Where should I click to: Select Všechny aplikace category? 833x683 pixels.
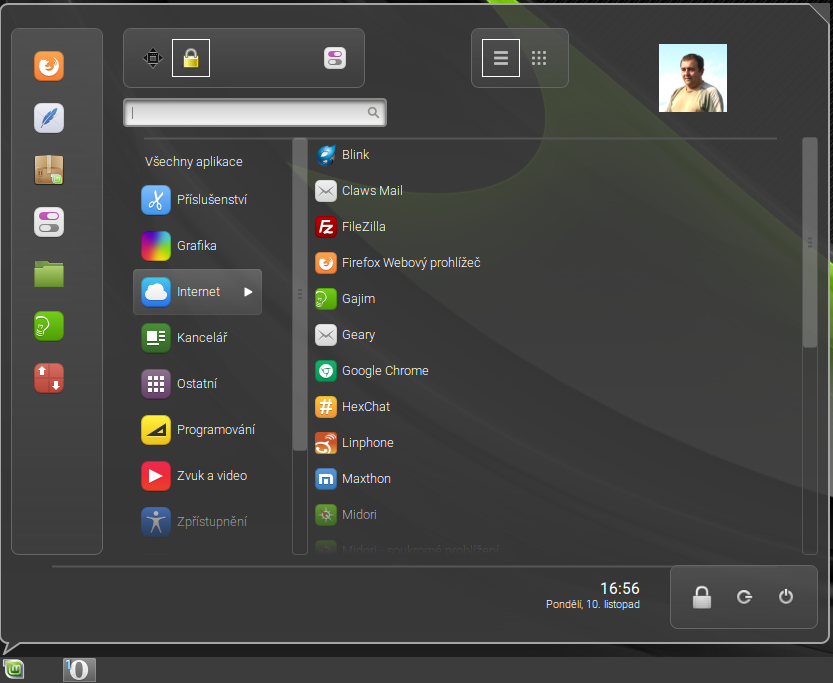pos(193,161)
